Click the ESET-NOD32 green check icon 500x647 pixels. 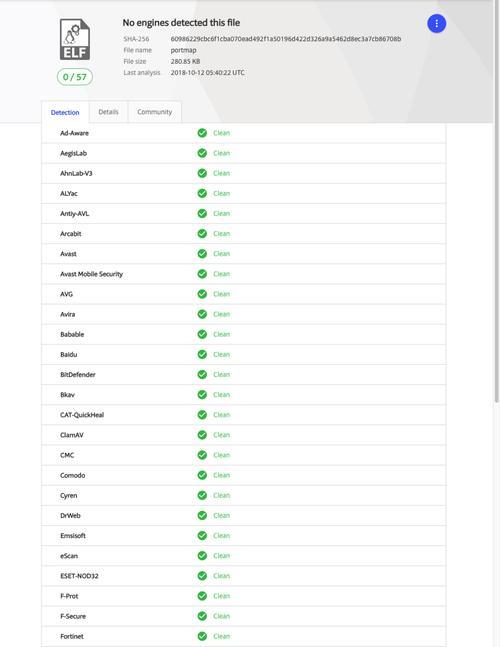click(202, 576)
